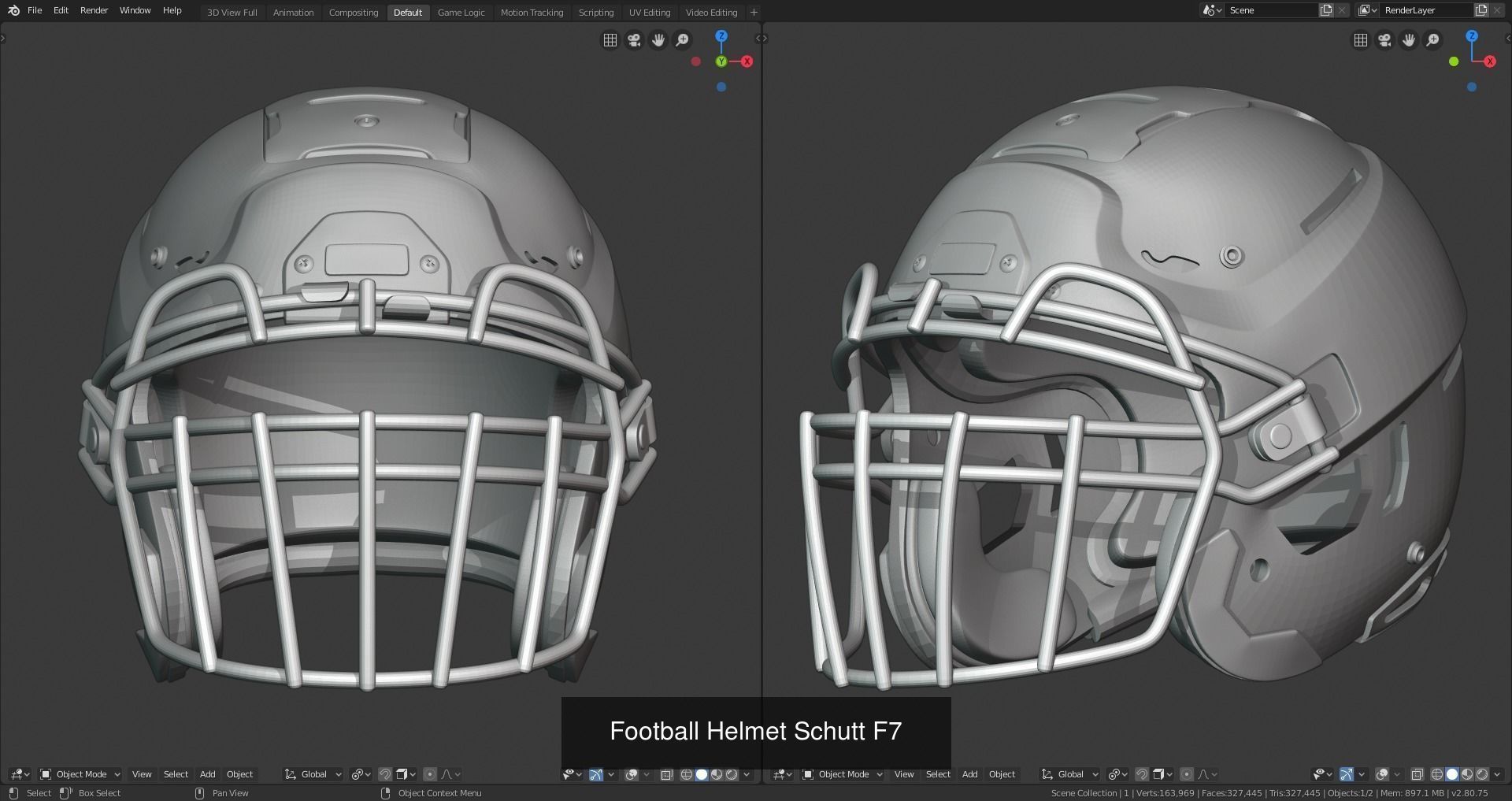Switch to the UV Editing workspace tab
This screenshot has height=801, width=1512.
click(650, 12)
